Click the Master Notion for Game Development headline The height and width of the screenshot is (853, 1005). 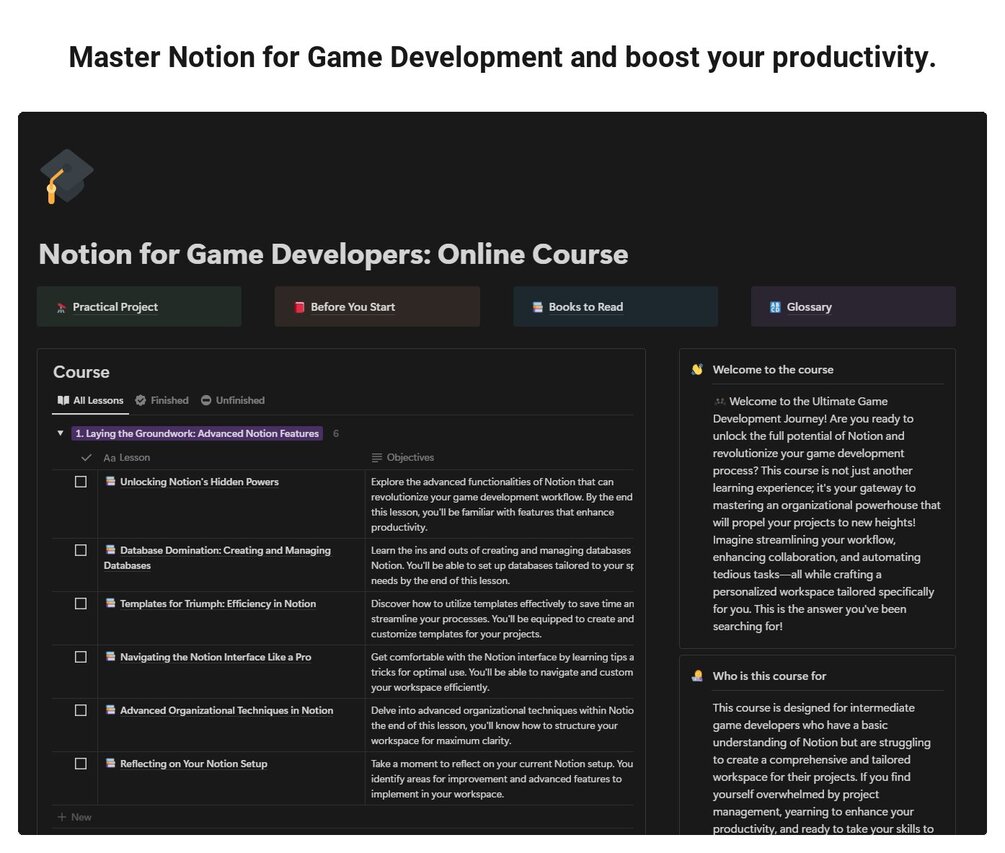click(x=502, y=57)
